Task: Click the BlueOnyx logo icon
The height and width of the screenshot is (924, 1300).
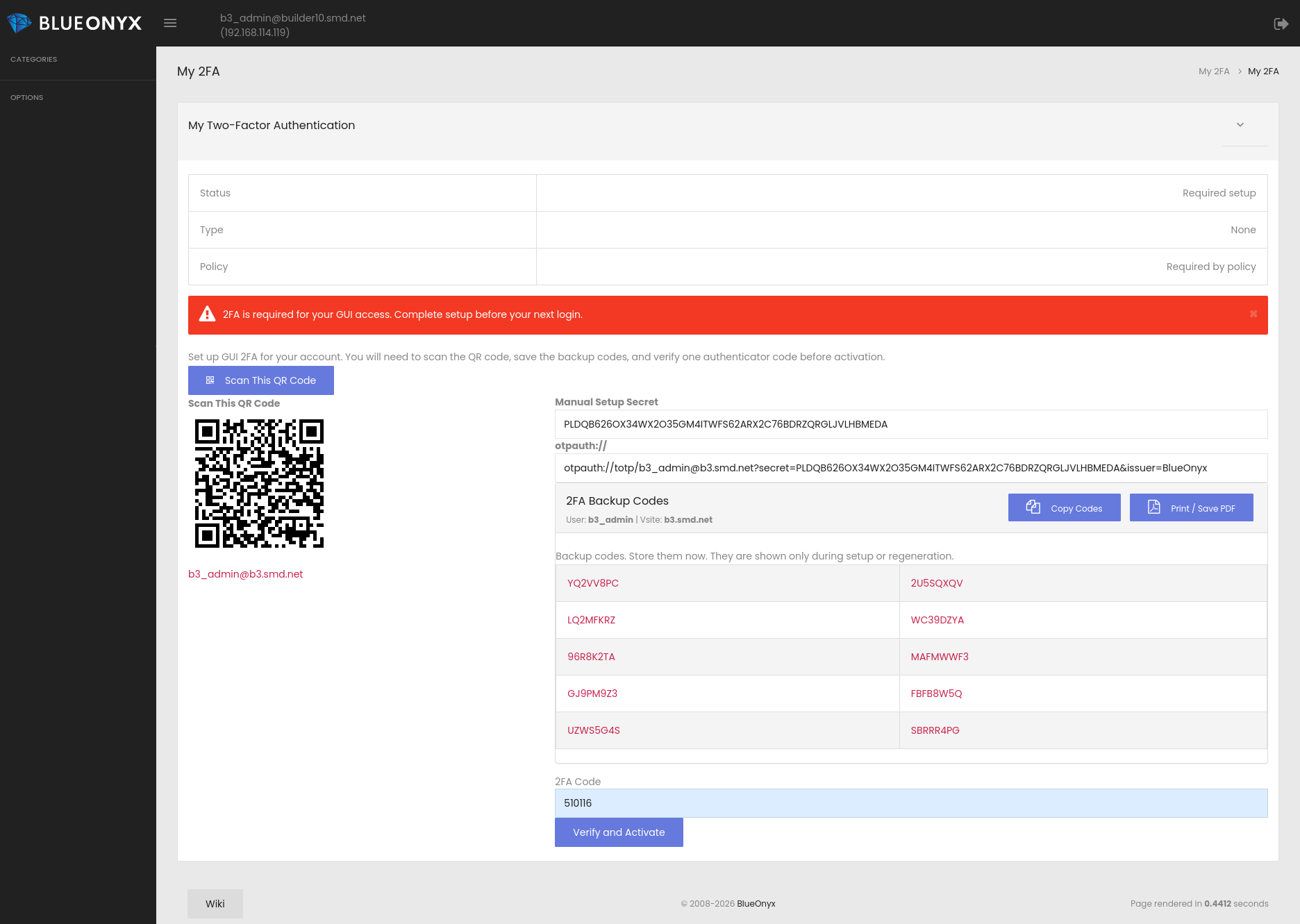Action: tap(19, 23)
